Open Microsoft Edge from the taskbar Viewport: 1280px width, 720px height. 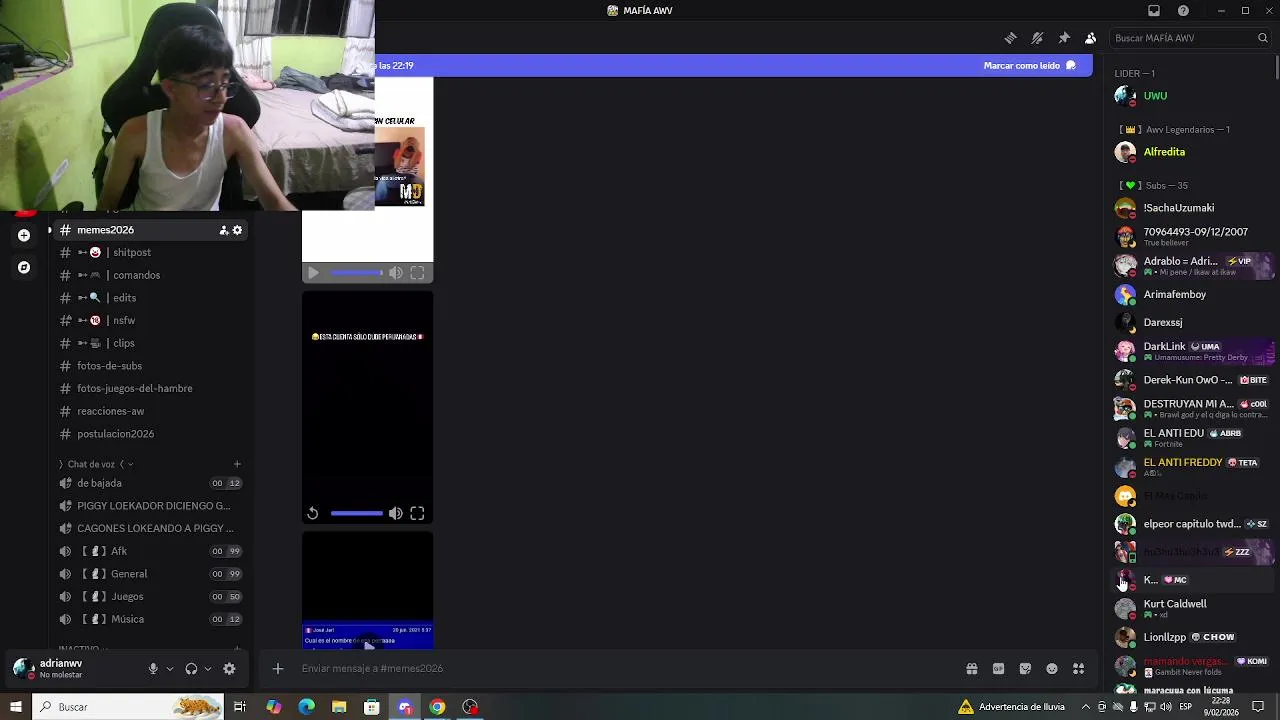[x=306, y=707]
